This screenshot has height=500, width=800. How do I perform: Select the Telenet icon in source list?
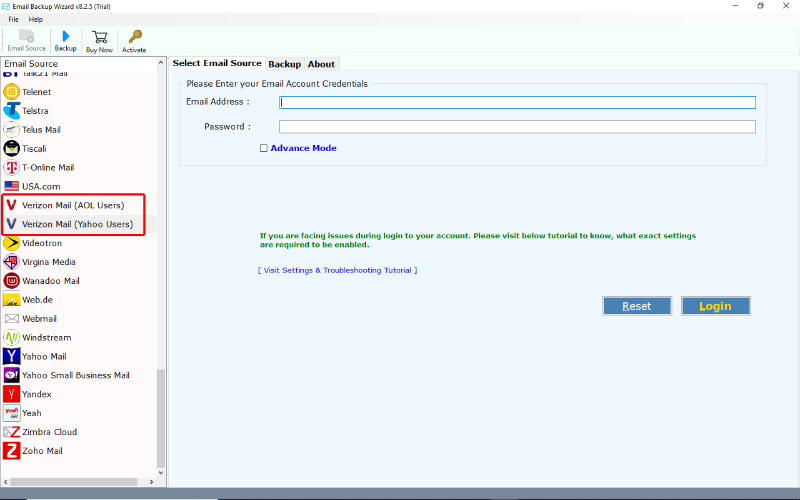coord(11,92)
